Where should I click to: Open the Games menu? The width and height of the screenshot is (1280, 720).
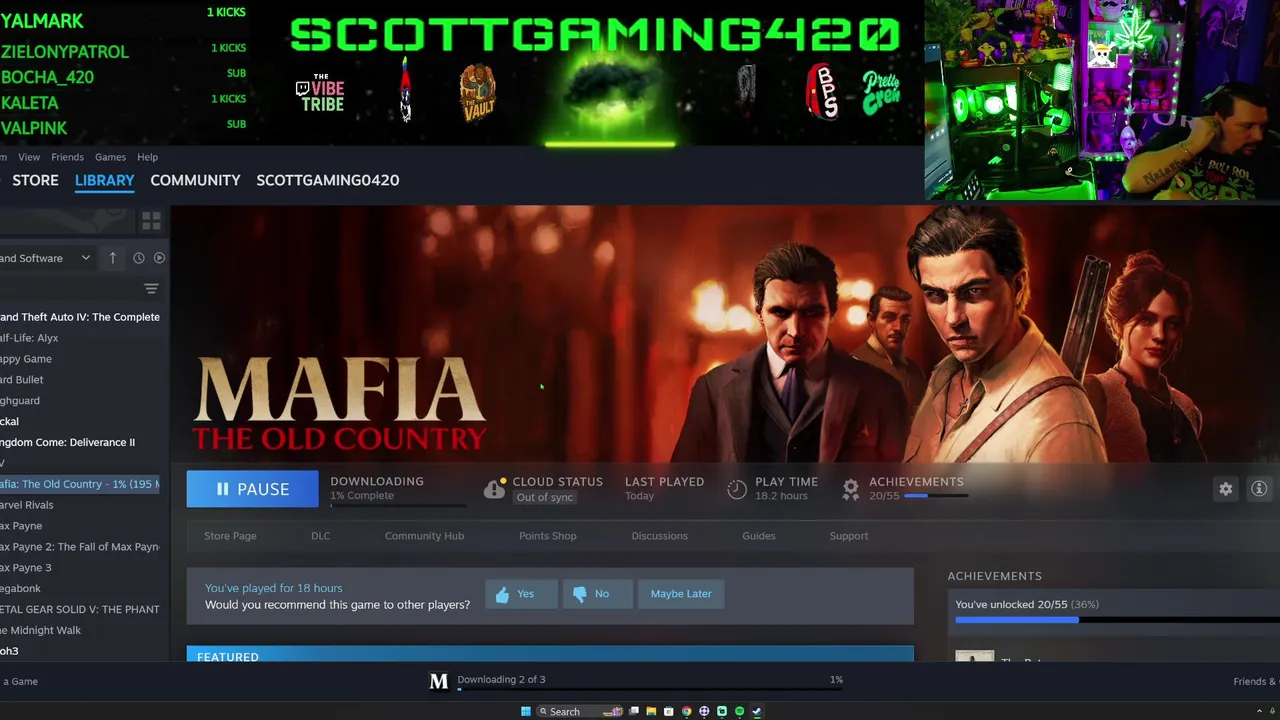pos(110,157)
